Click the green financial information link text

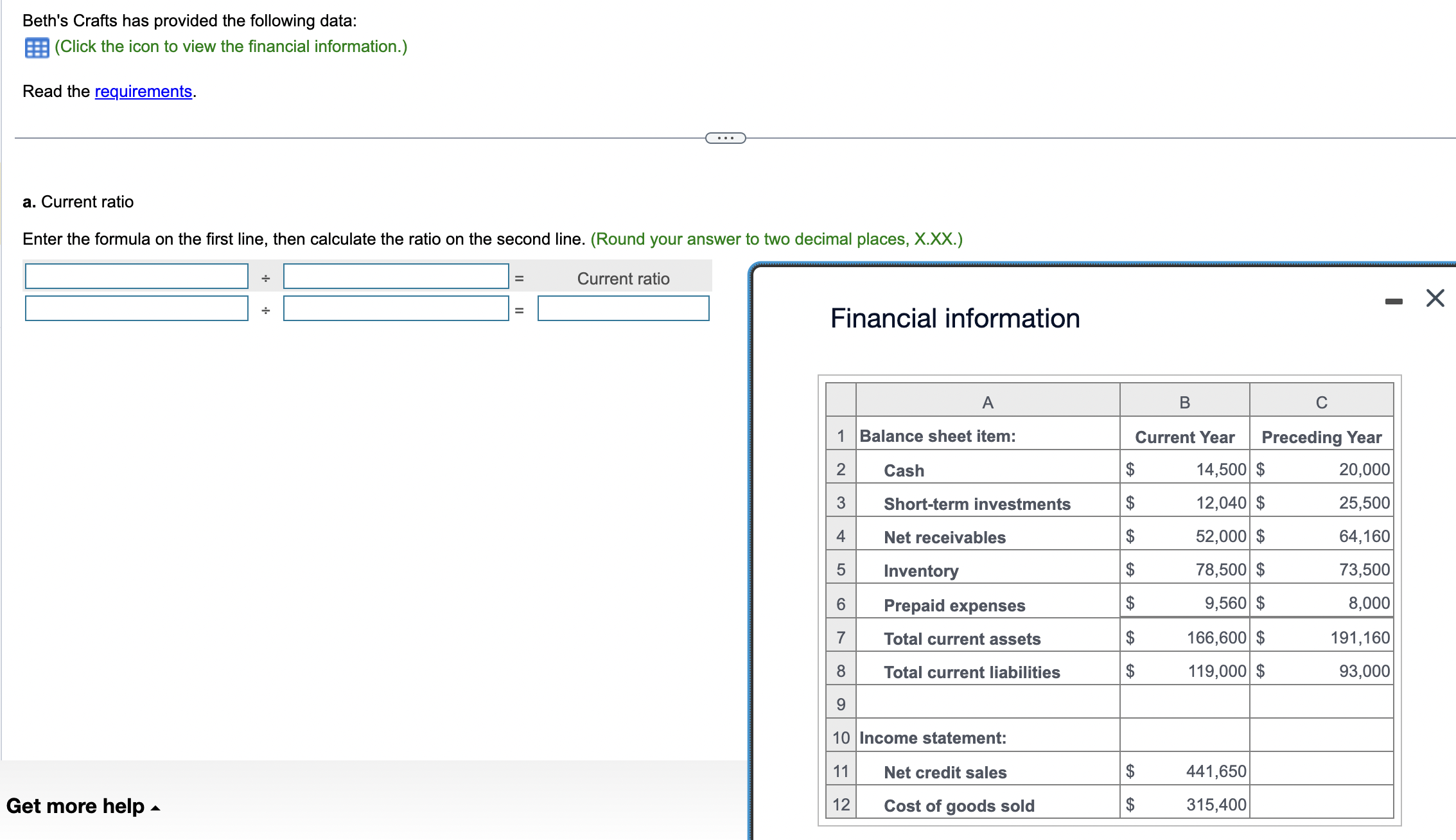pyautogui.click(x=231, y=46)
